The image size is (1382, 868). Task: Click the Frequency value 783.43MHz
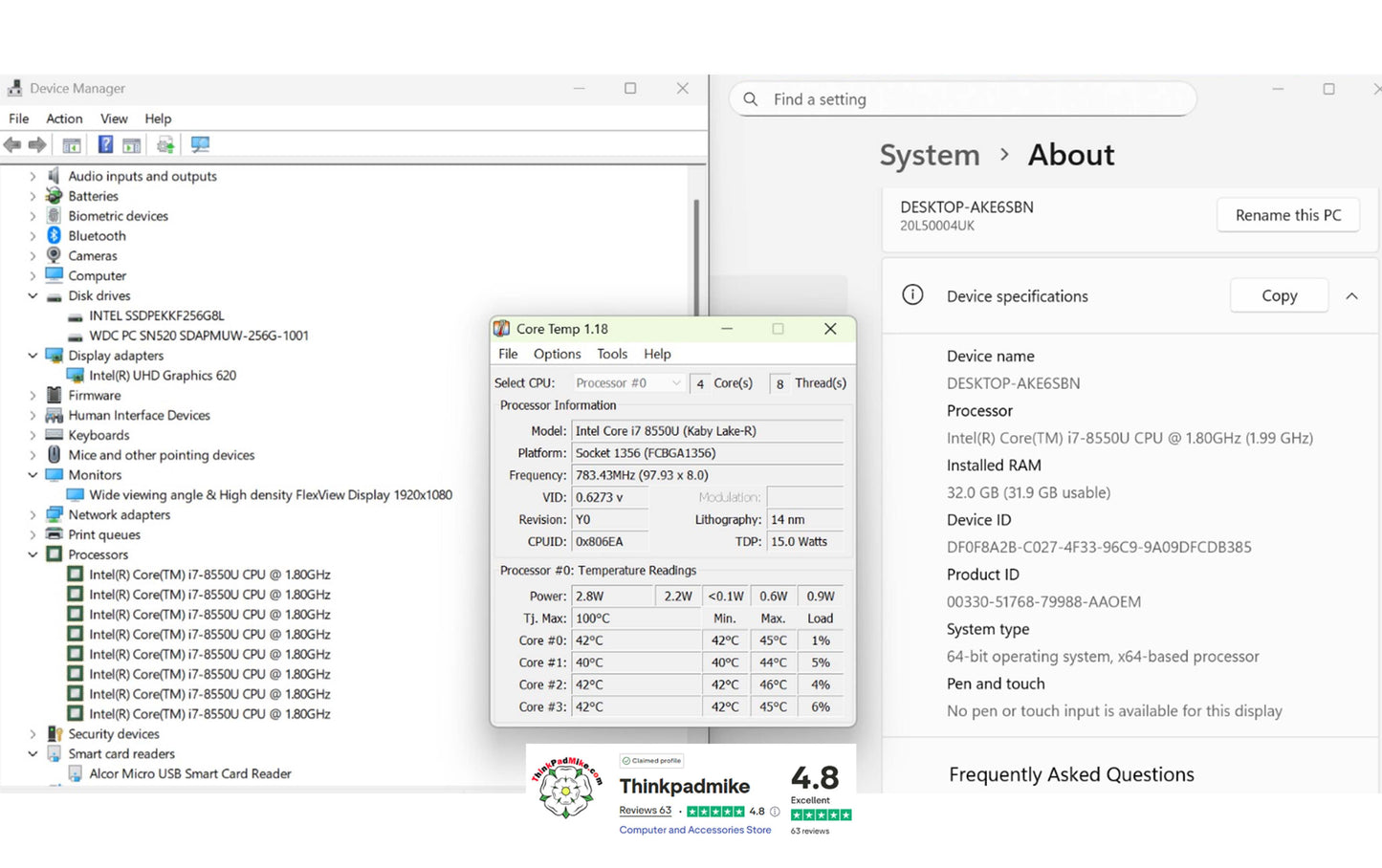click(x=708, y=475)
